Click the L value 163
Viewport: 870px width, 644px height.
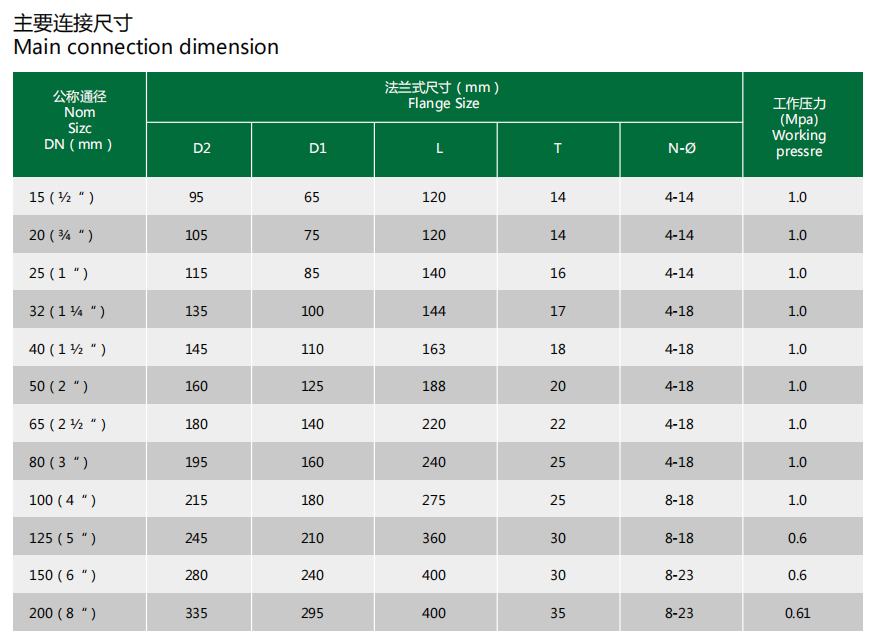[x=434, y=349]
